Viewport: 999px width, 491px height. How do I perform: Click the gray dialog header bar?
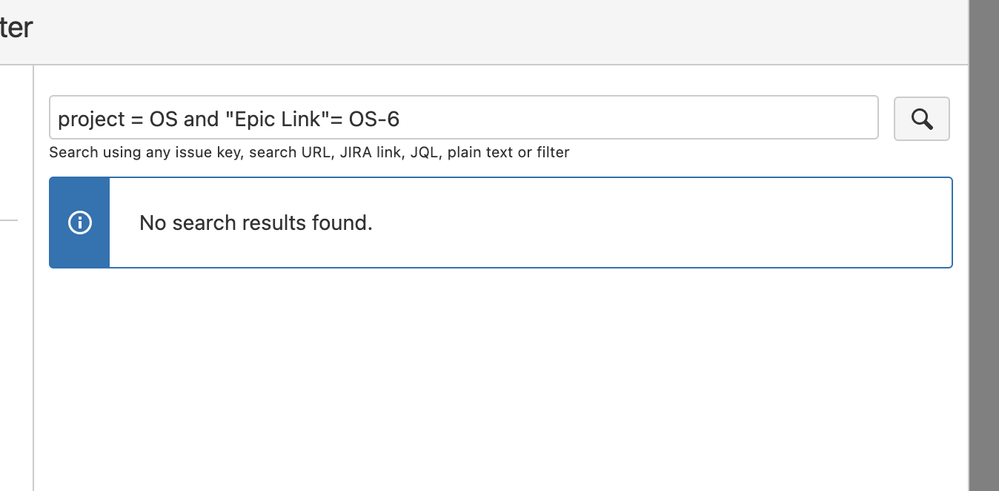click(500, 30)
